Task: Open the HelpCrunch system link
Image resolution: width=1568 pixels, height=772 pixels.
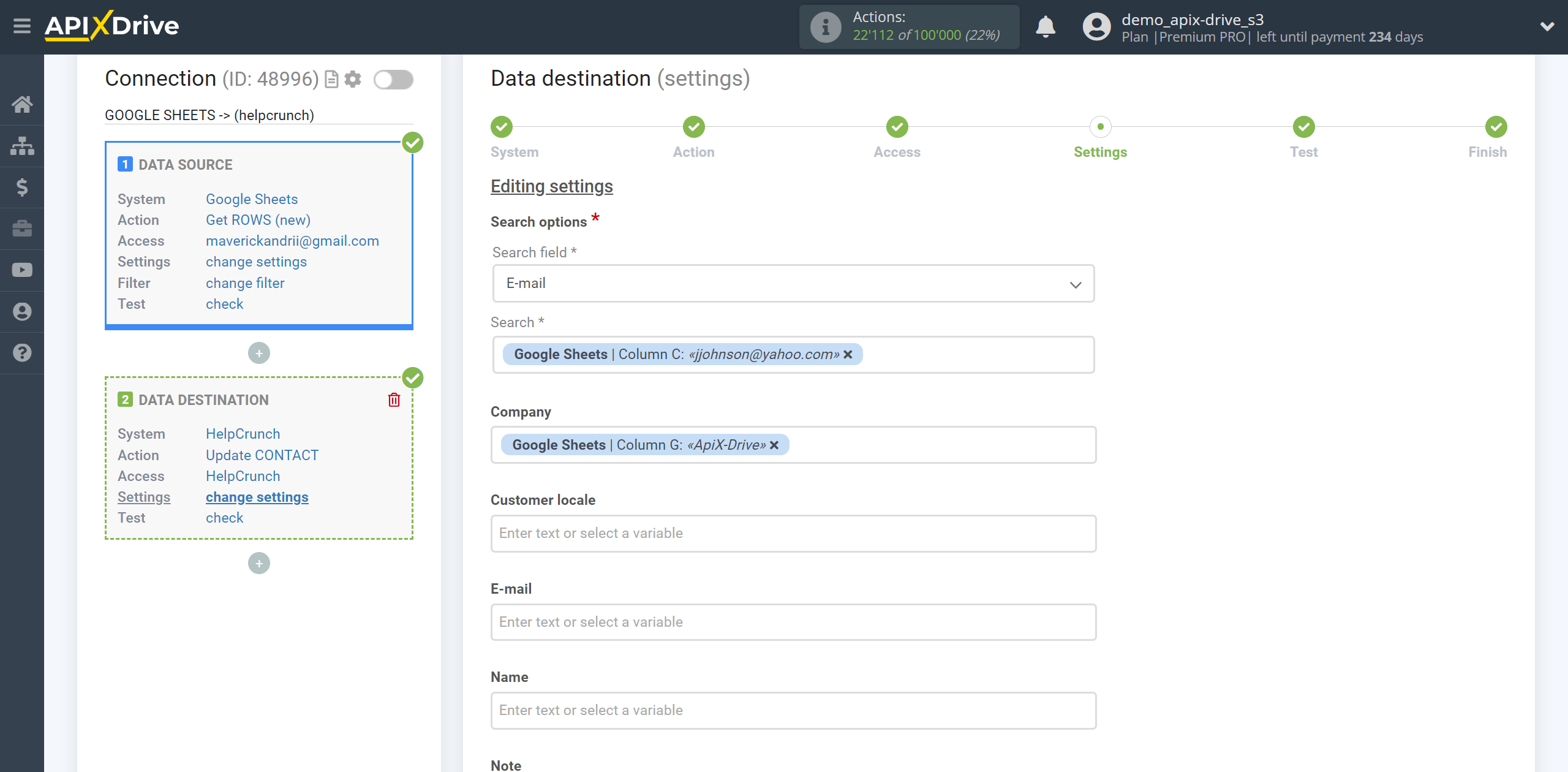Action: pyautogui.click(x=243, y=434)
